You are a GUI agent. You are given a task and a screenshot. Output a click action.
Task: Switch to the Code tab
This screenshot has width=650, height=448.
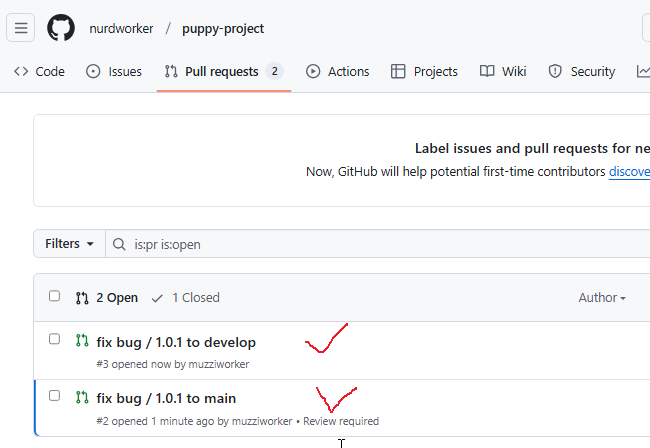[39, 72]
